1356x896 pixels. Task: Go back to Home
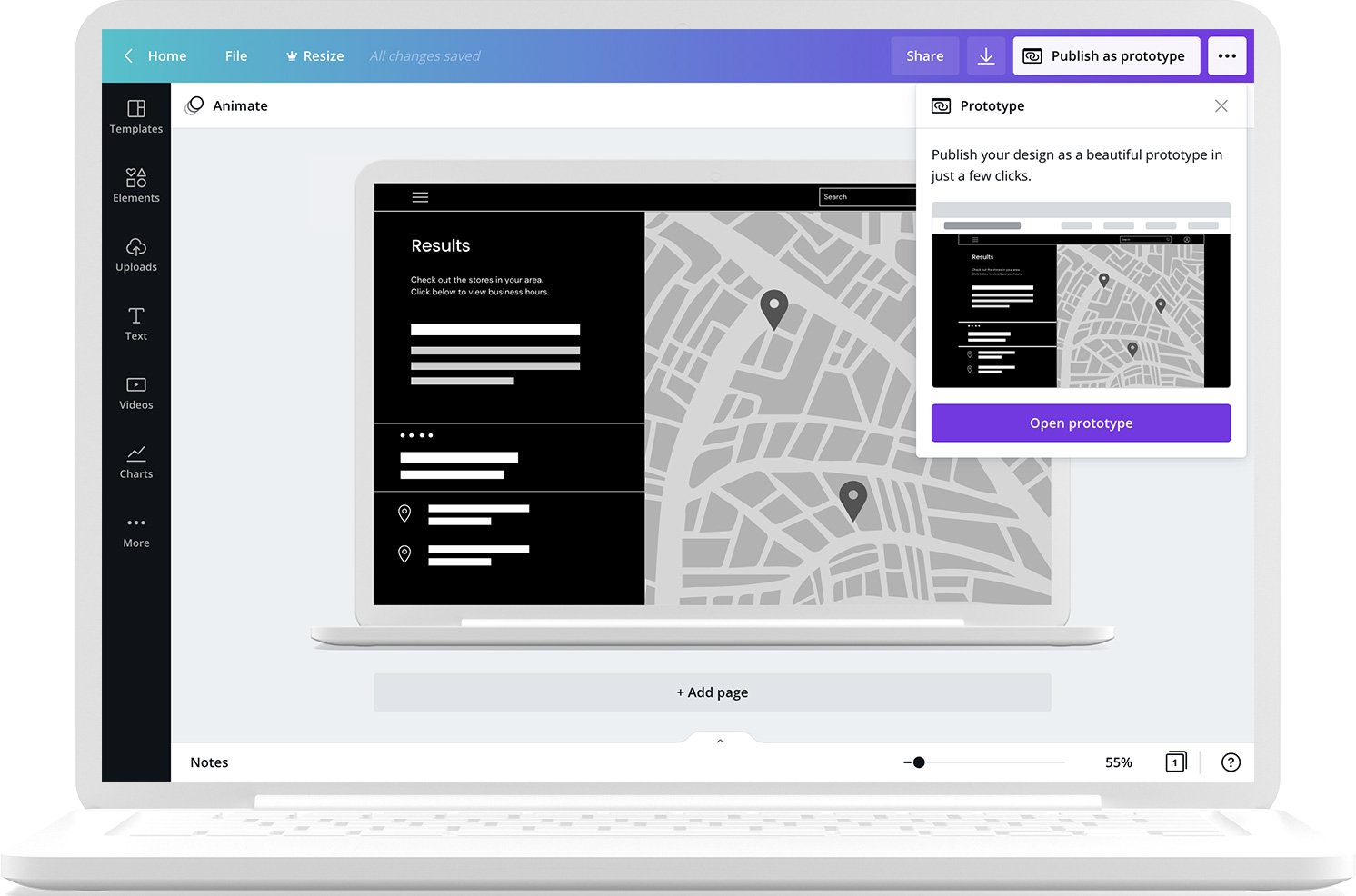(x=155, y=56)
